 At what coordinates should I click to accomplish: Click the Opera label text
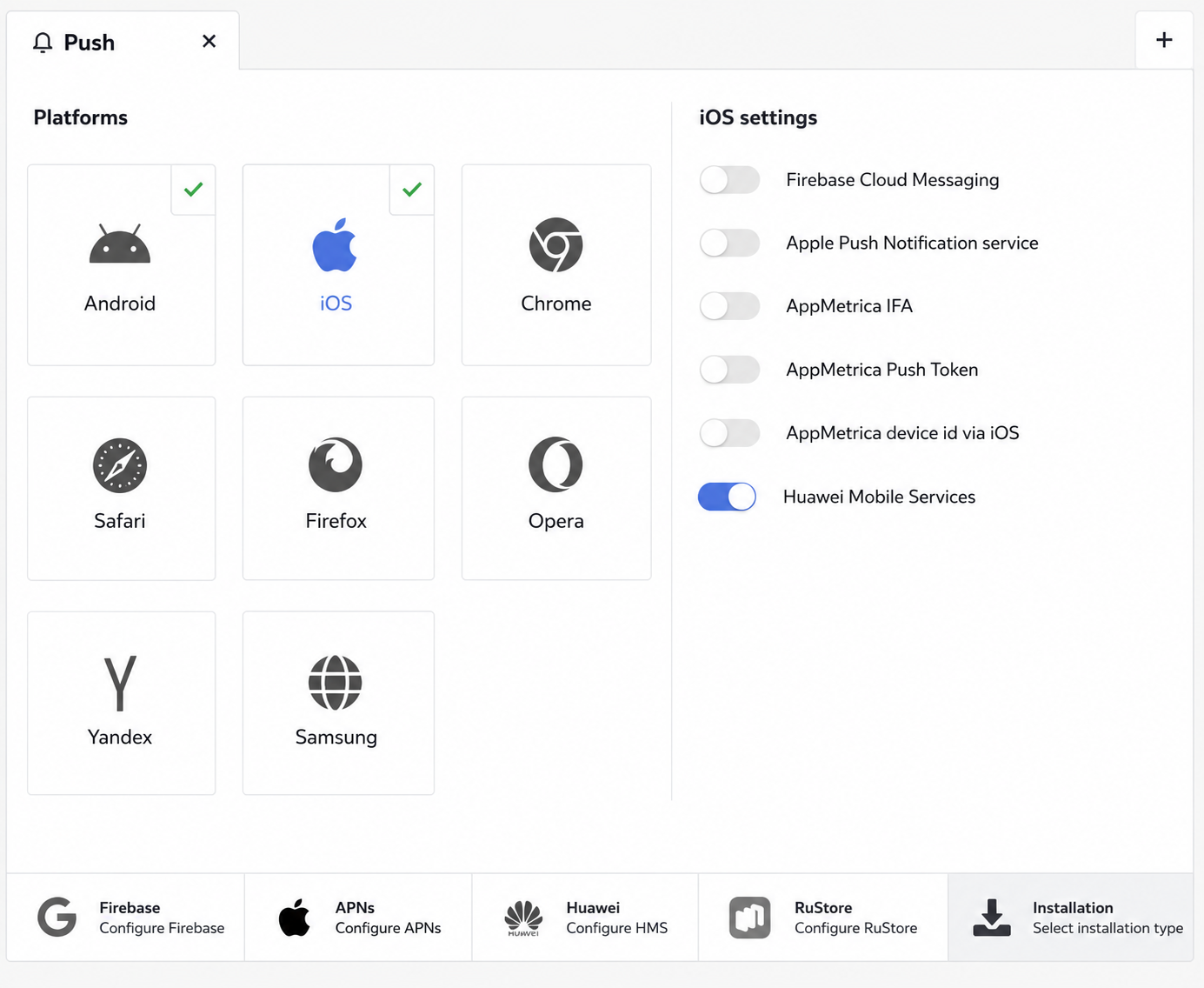pyautogui.click(x=556, y=521)
